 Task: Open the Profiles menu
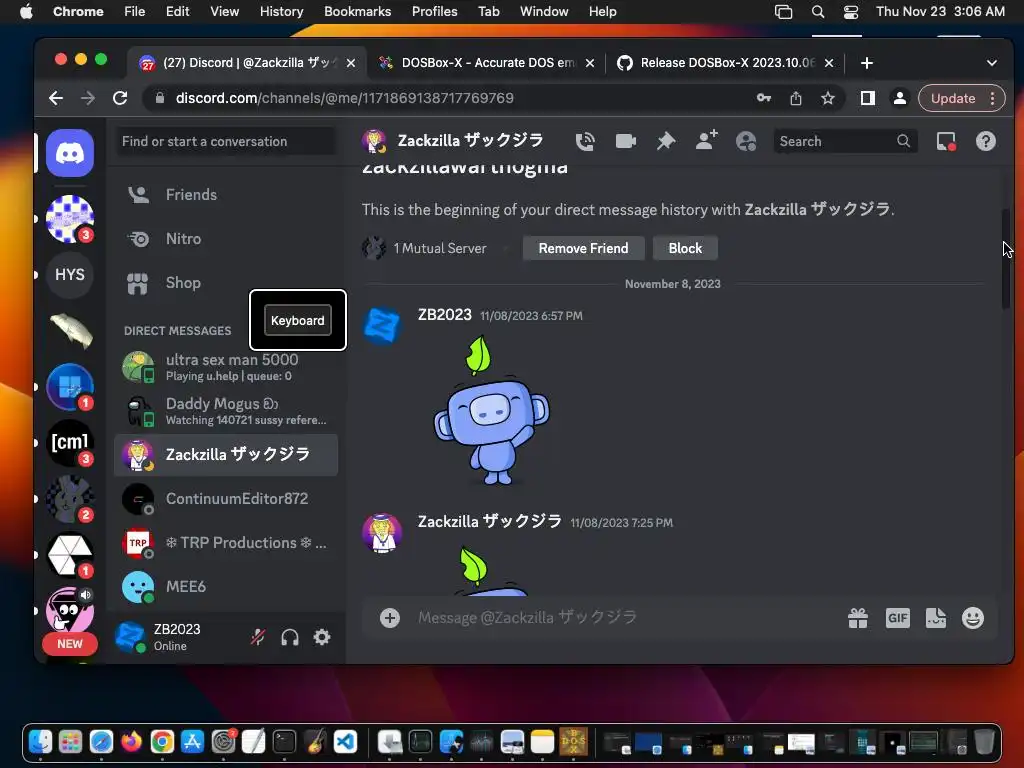[434, 11]
